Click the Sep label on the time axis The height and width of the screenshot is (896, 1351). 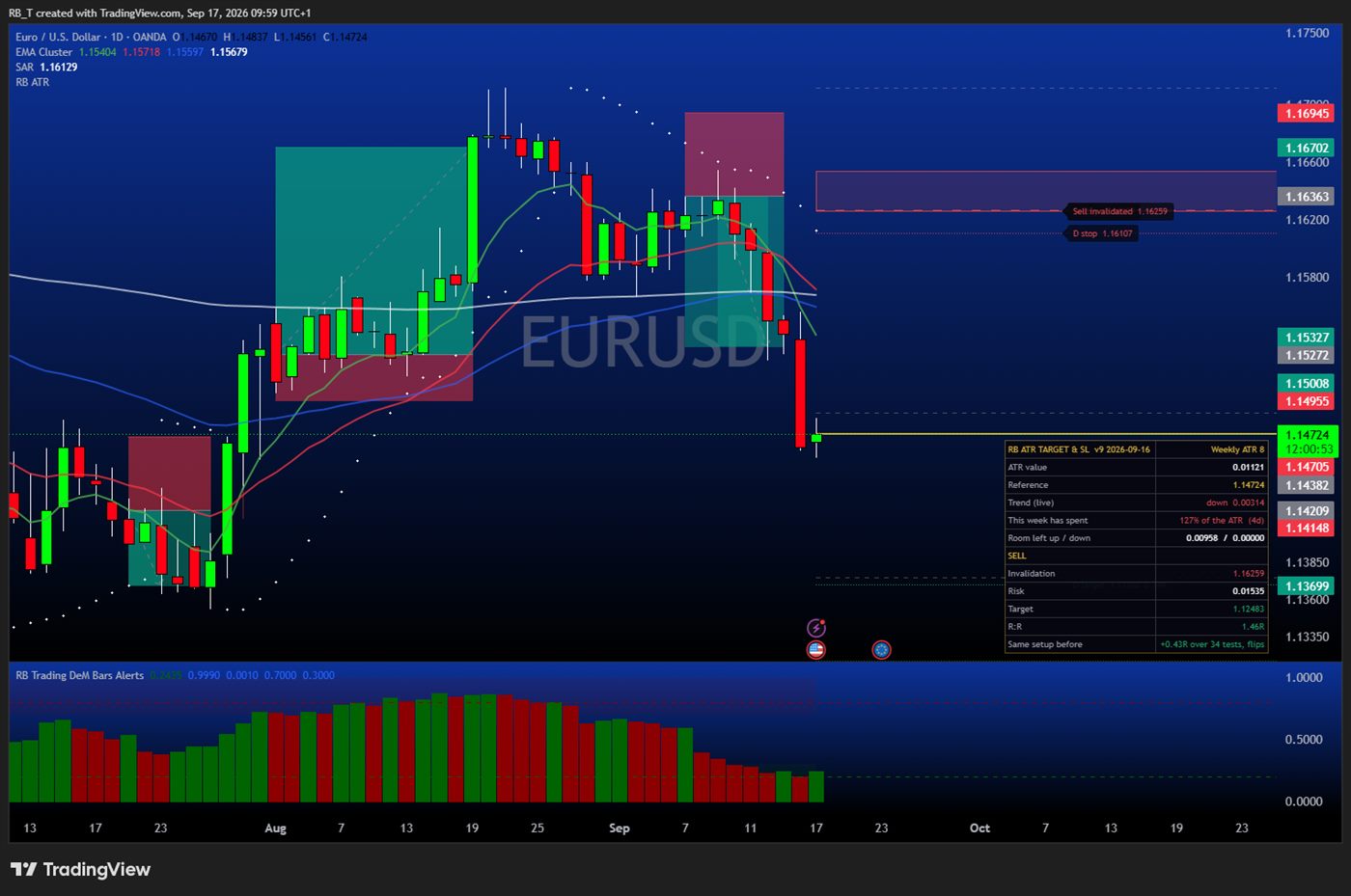pos(620,828)
